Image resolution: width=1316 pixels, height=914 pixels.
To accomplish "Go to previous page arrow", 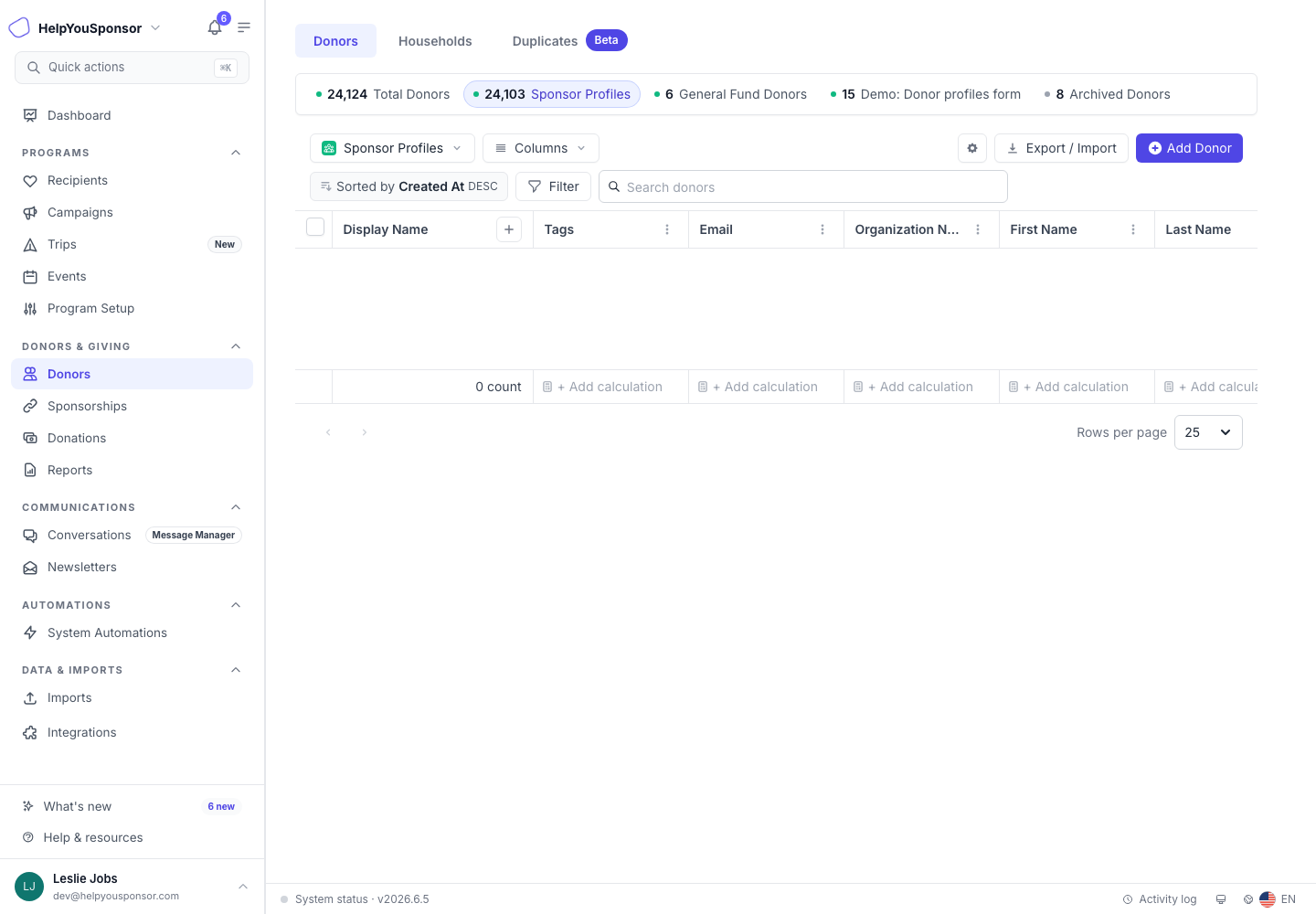I will [x=328, y=432].
